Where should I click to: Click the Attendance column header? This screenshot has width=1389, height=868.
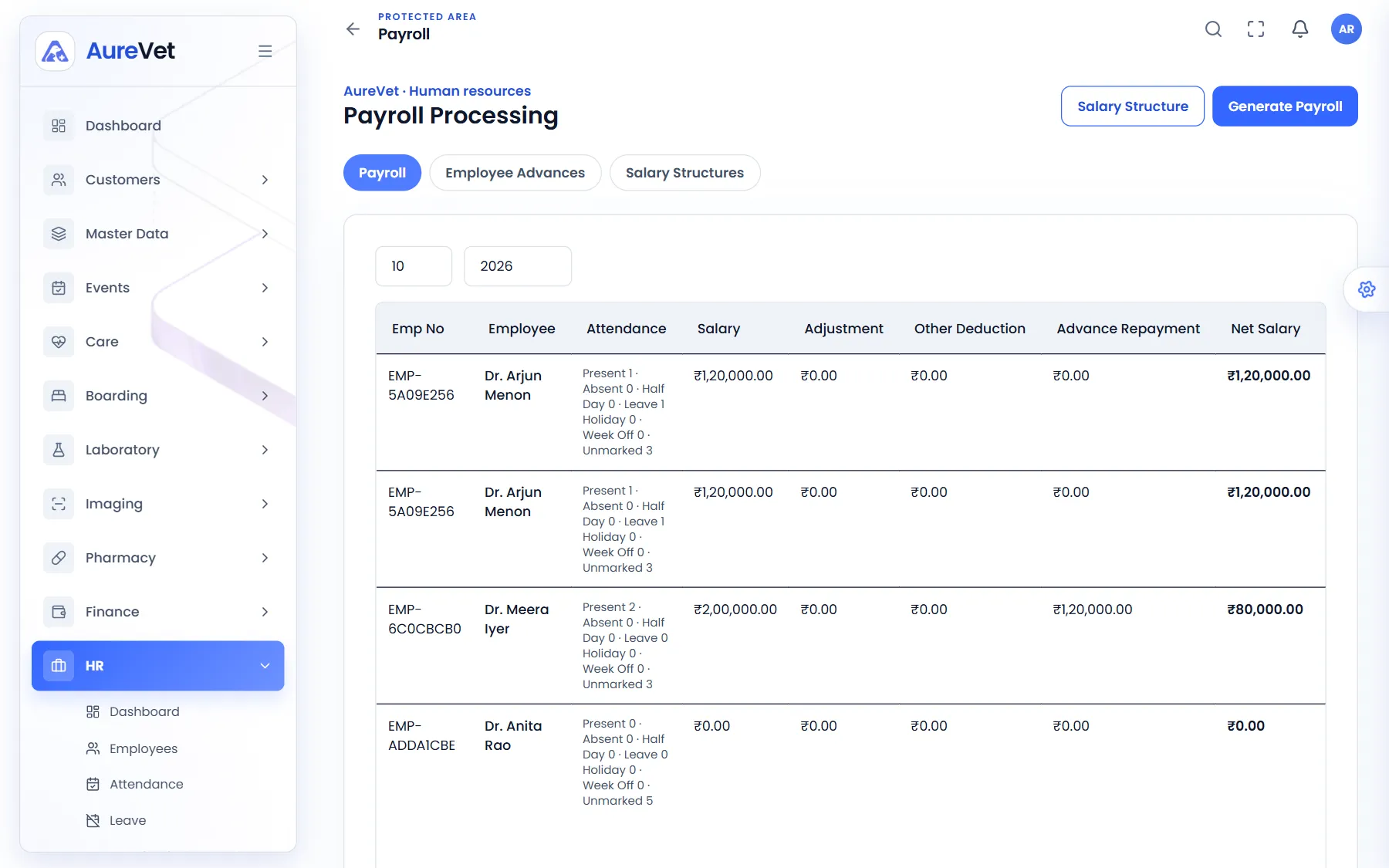(x=626, y=329)
